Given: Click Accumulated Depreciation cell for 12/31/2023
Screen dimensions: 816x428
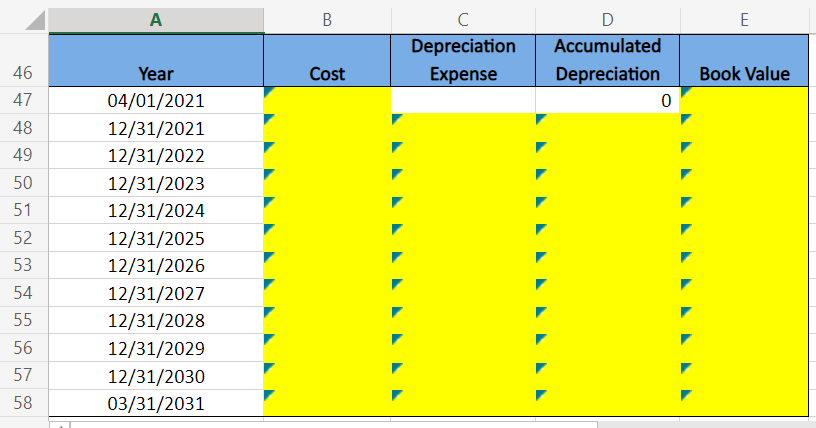Looking at the screenshot, I should [x=607, y=183].
